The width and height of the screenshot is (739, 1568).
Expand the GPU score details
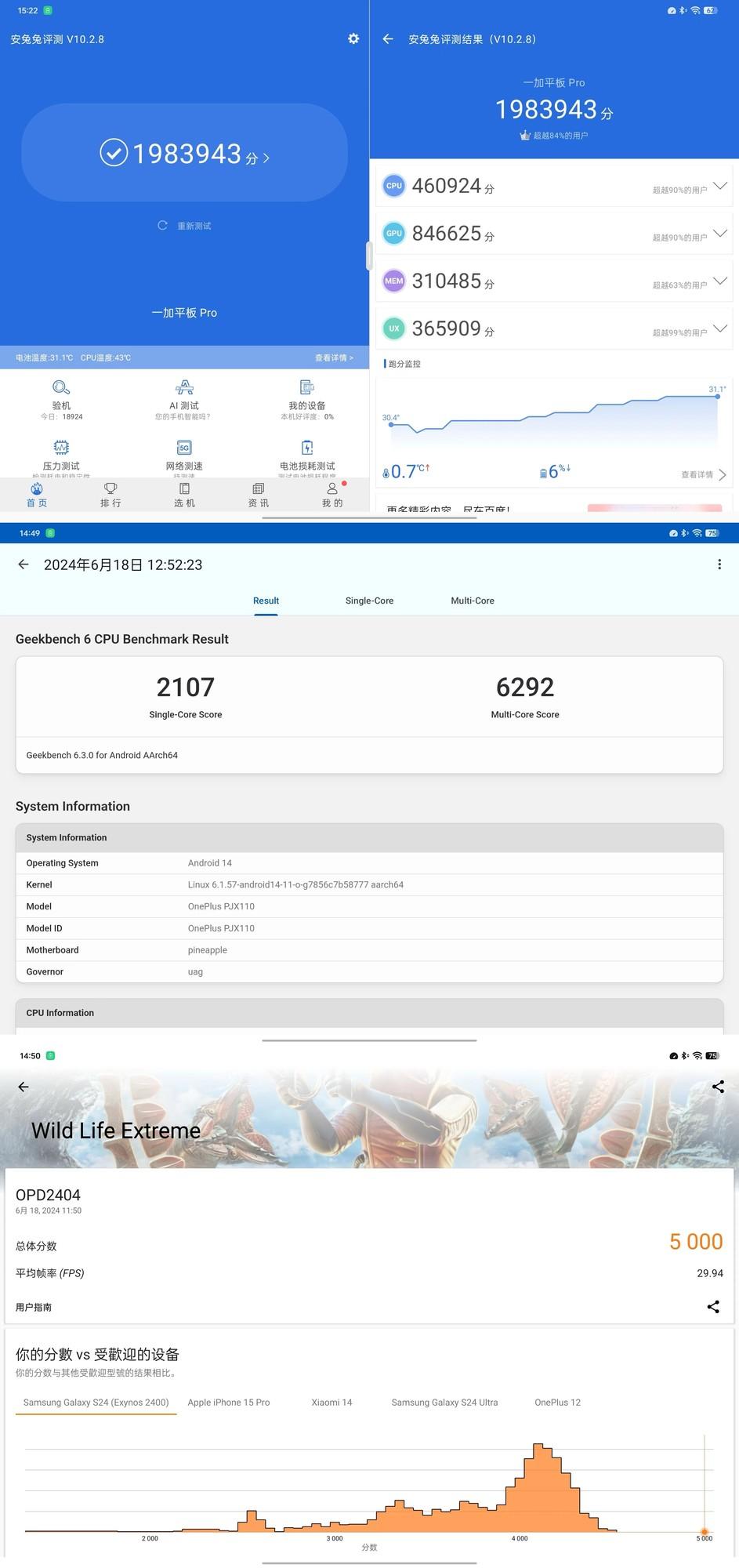[720, 234]
